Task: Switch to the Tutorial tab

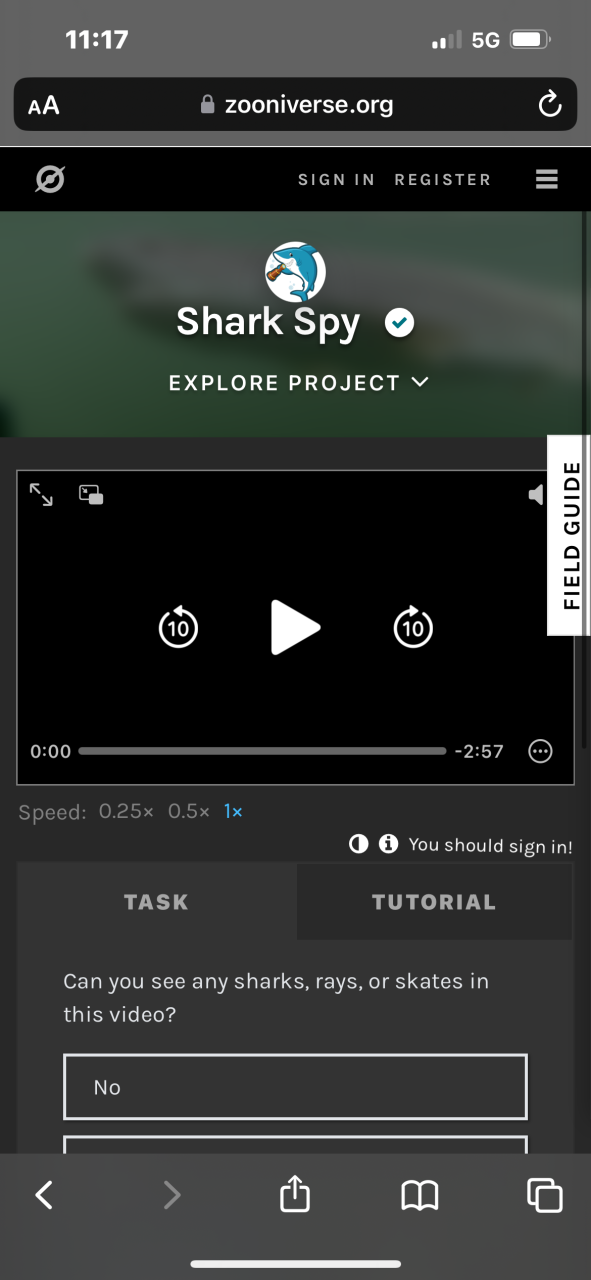Action: tap(434, 902)
